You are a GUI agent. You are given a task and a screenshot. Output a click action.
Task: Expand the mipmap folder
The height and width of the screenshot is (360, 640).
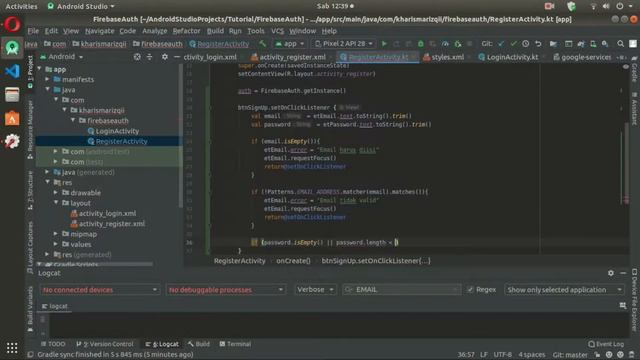(x=56, y=234)
